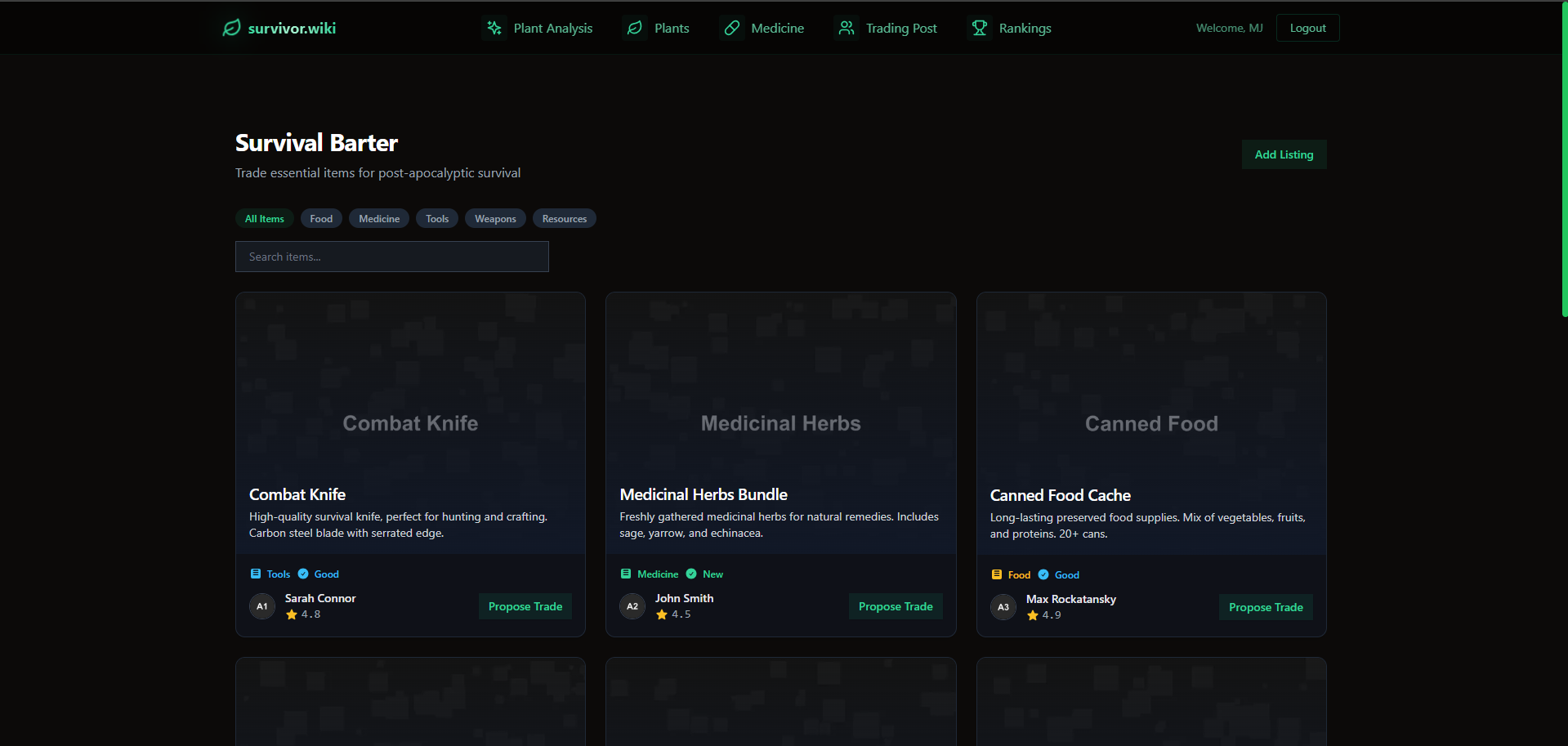The width and height of the screenshot is (1568, 746).
Task: Filter listings by Food
Action: 321,218
